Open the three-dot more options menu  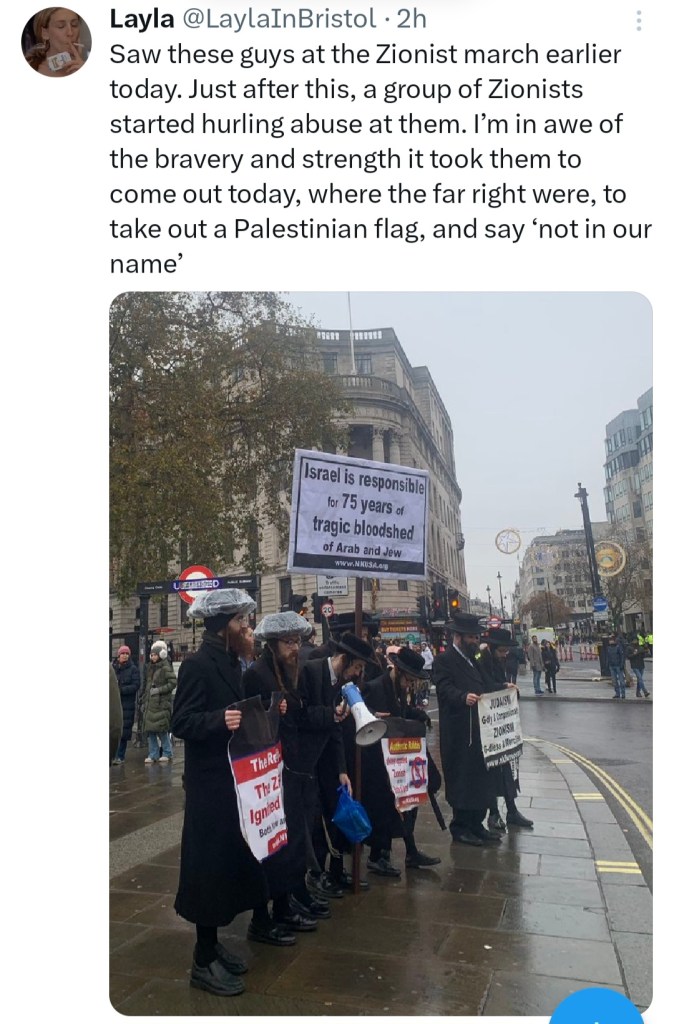click(x=639, y=21)
